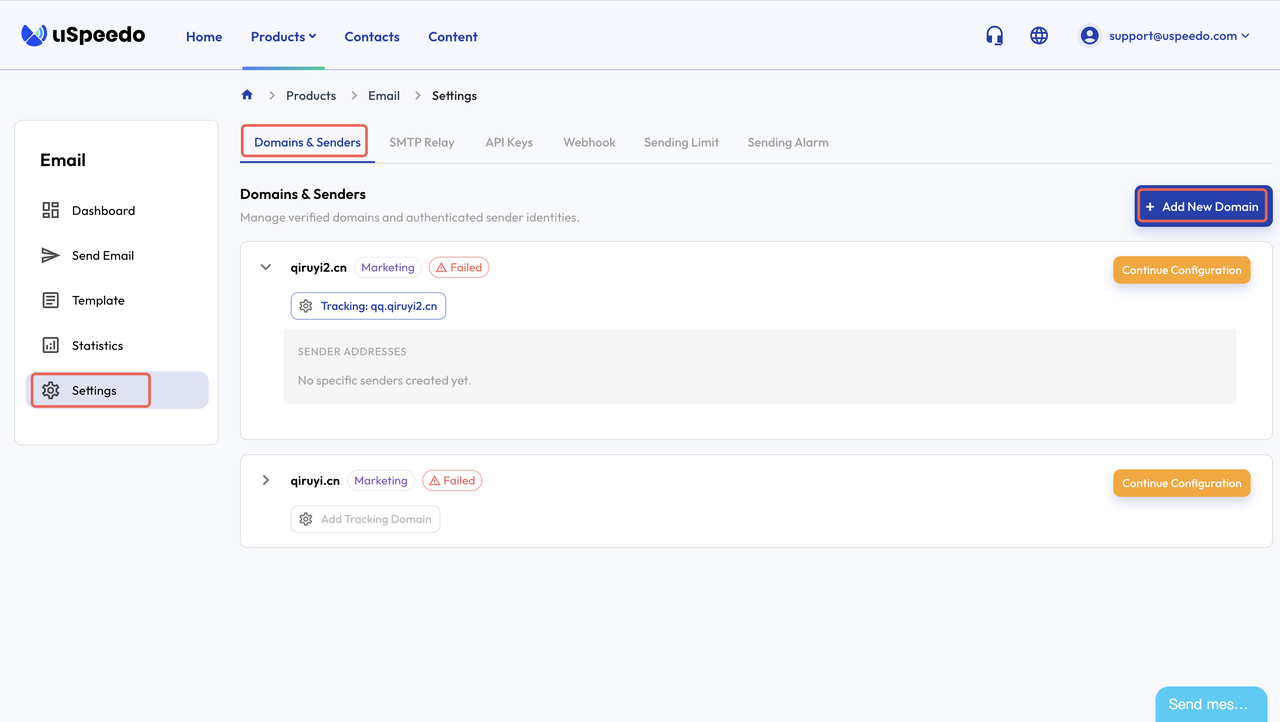Open Dashboard in the Email sidebar
The image size is (1280, 722).
[102, 211]
